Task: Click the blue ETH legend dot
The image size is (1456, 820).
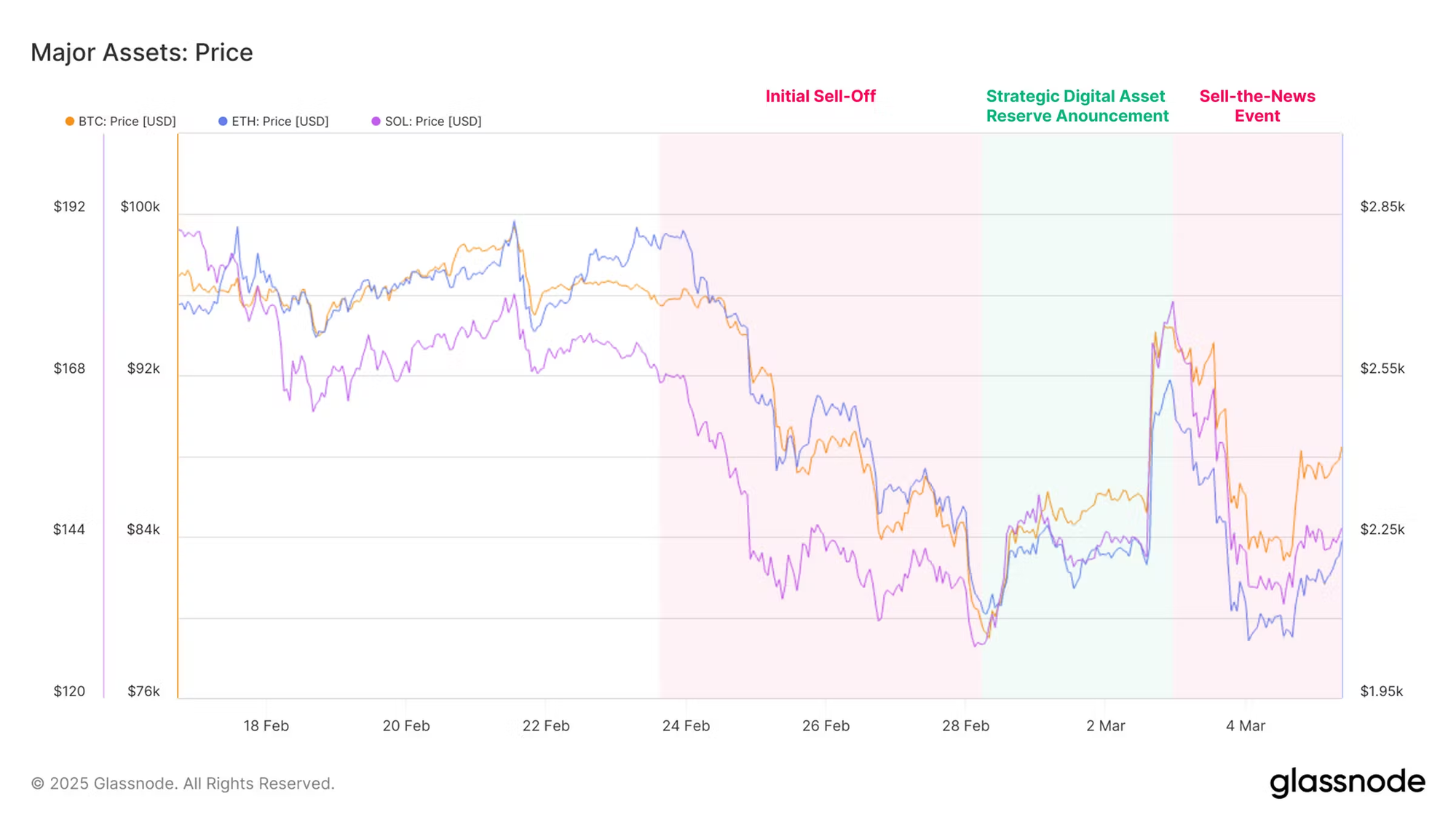Action: click(223, 122)
